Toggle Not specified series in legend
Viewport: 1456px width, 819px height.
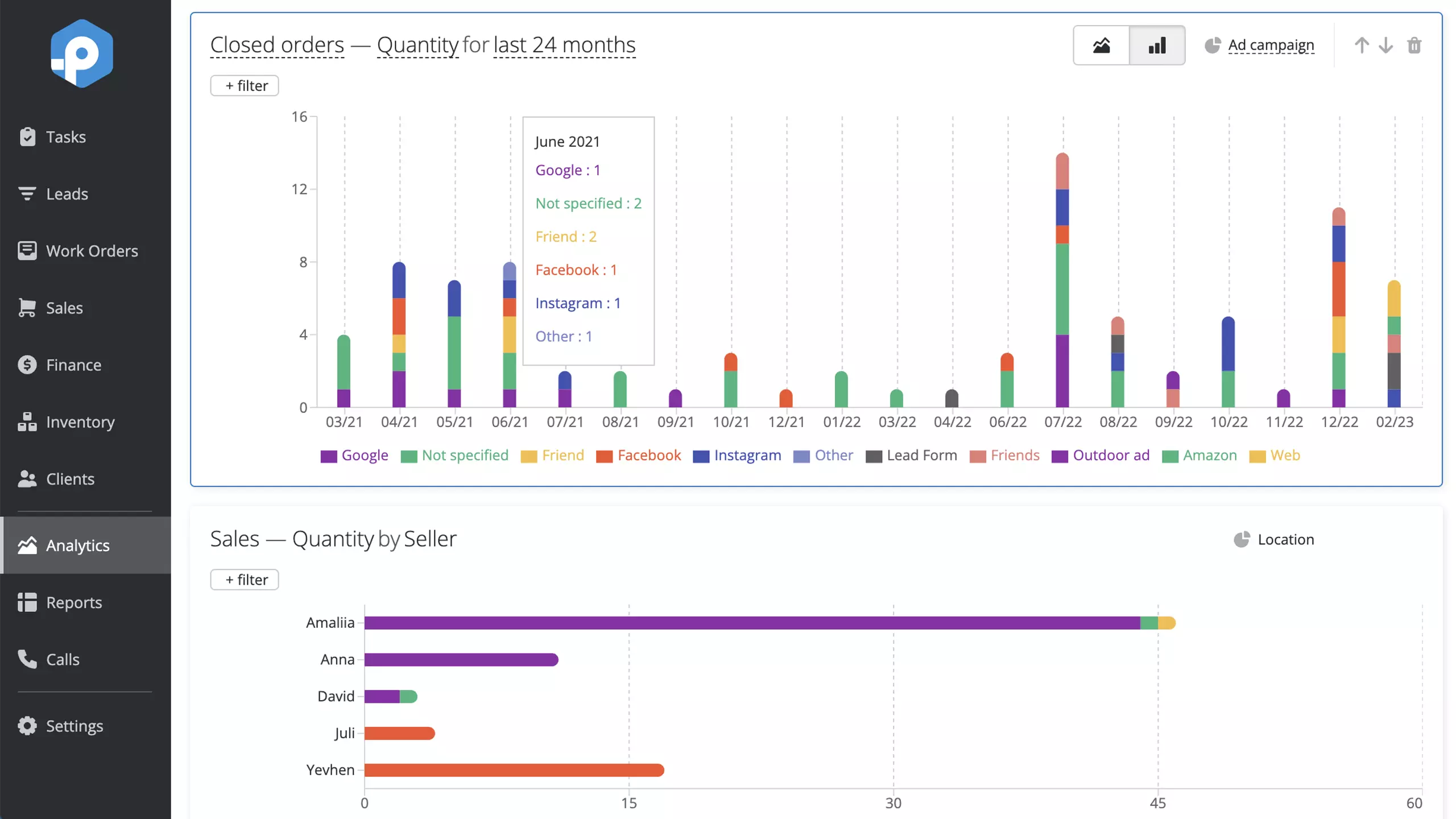[x=454, y=455]
